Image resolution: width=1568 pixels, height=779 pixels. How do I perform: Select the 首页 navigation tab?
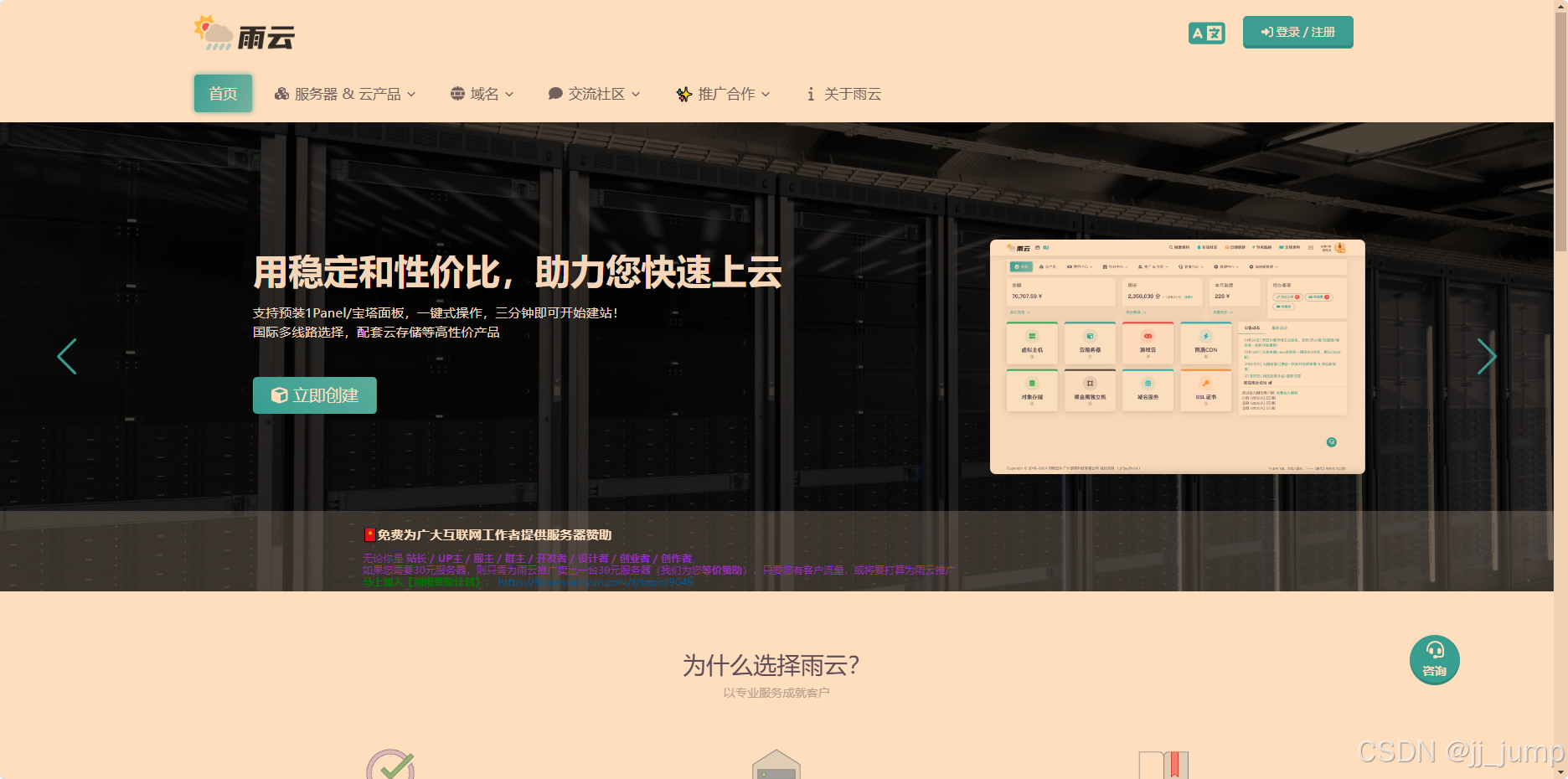pos(222,94)
